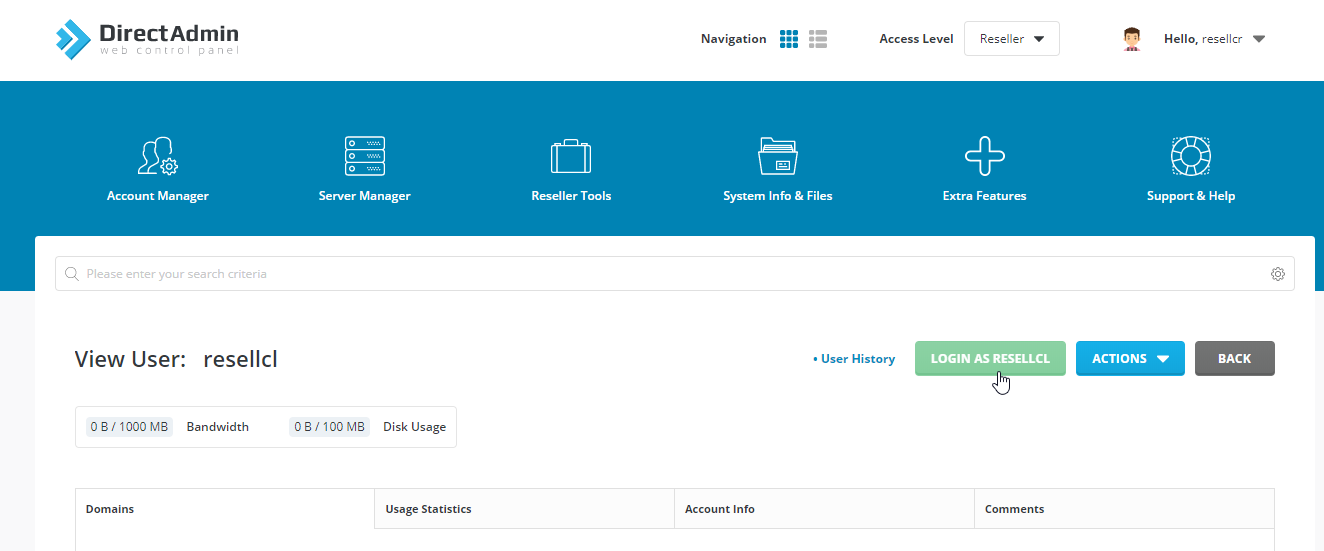Click the Login as RESELLCL button
1324x551 pixels.
990,358
